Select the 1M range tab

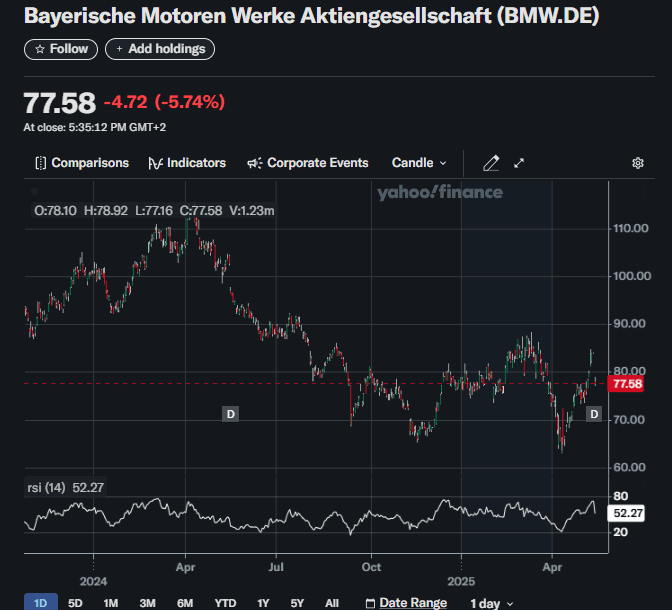(x=111, y=603)
